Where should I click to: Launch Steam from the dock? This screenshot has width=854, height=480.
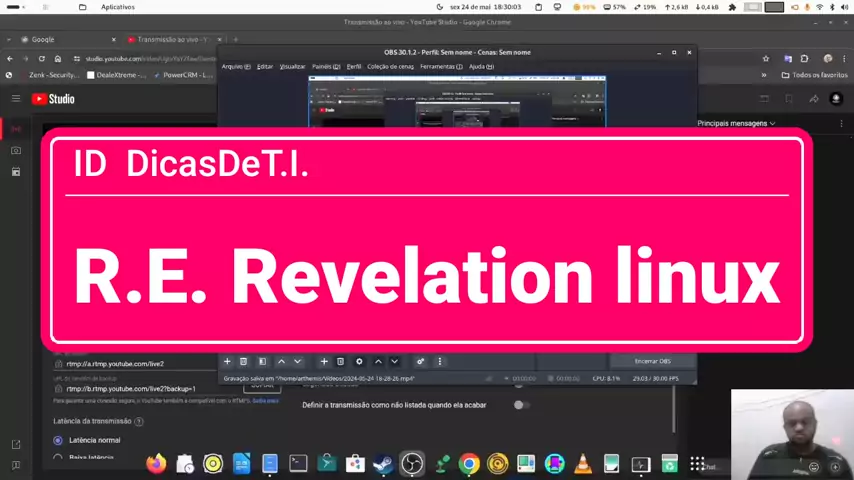point(383,463)
